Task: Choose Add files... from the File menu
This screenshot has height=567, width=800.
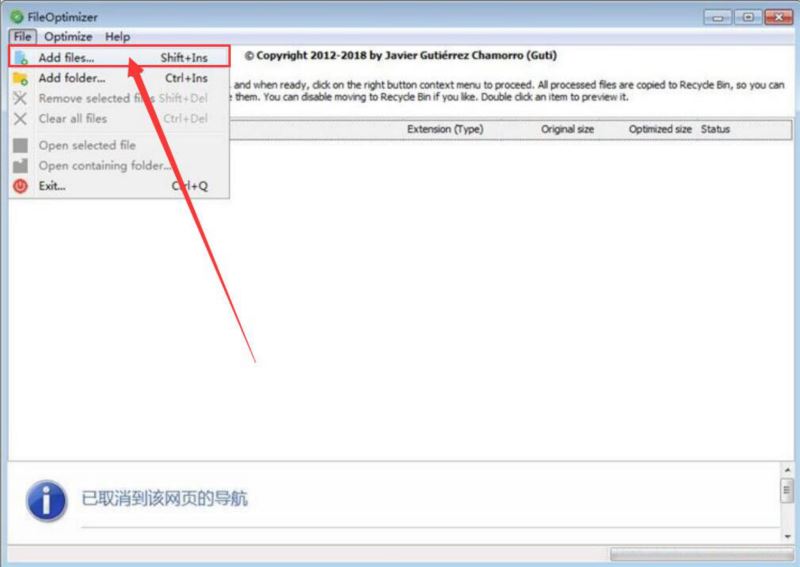Action: (x=119, y=58)
